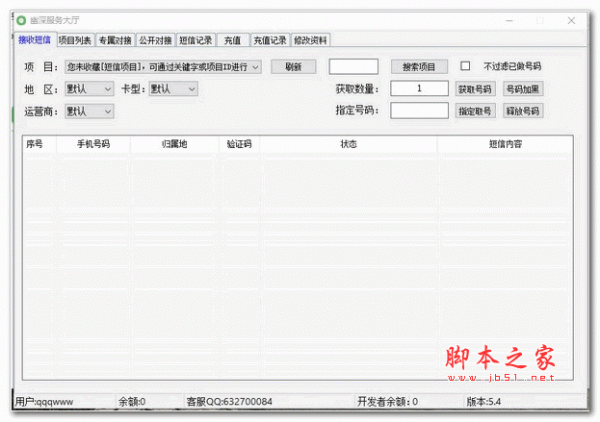The image size is (600, 422).
Task: Click the 状态 column header
Action: [349, 144]
